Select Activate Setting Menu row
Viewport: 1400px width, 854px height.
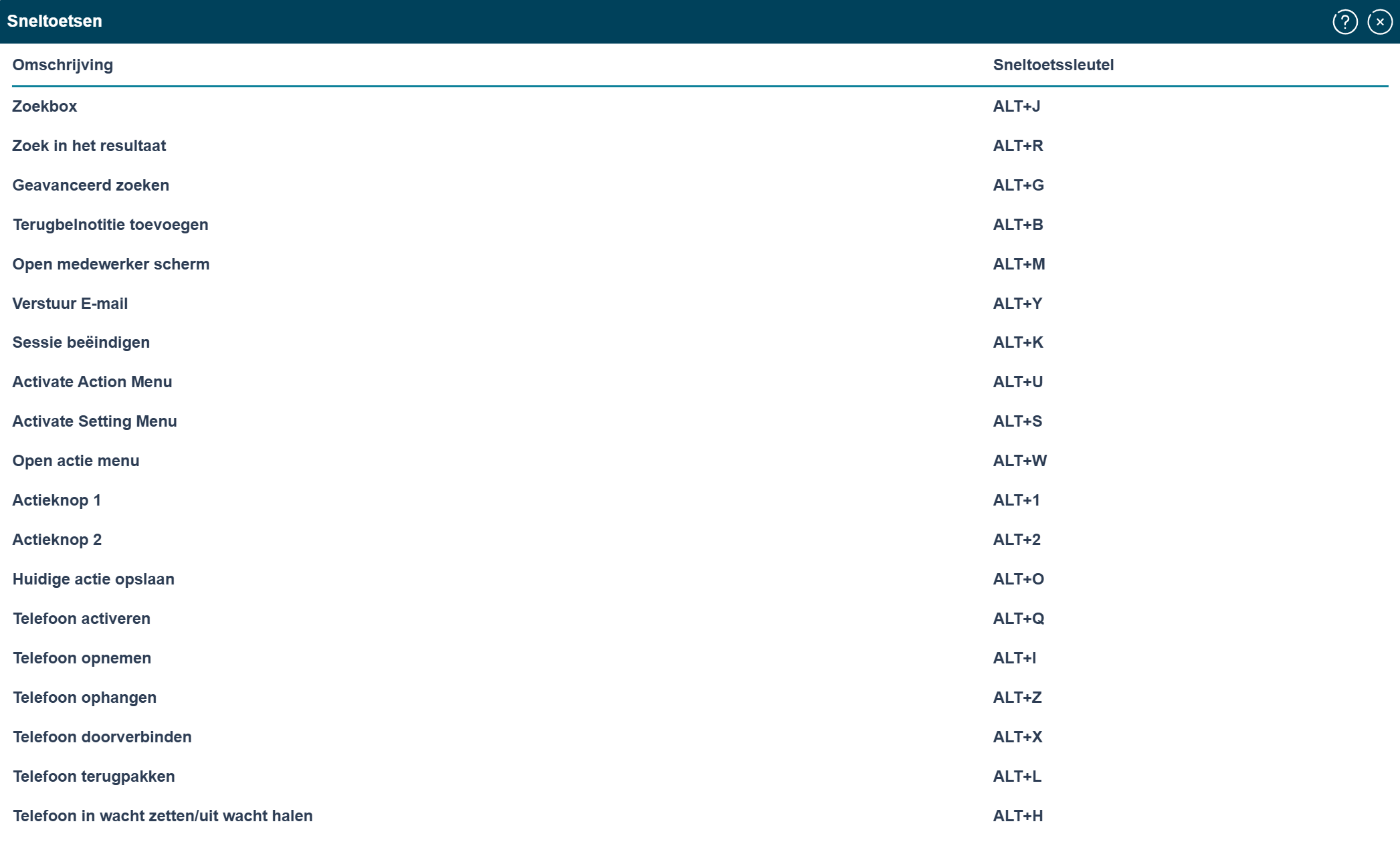(x=700, y=421)
